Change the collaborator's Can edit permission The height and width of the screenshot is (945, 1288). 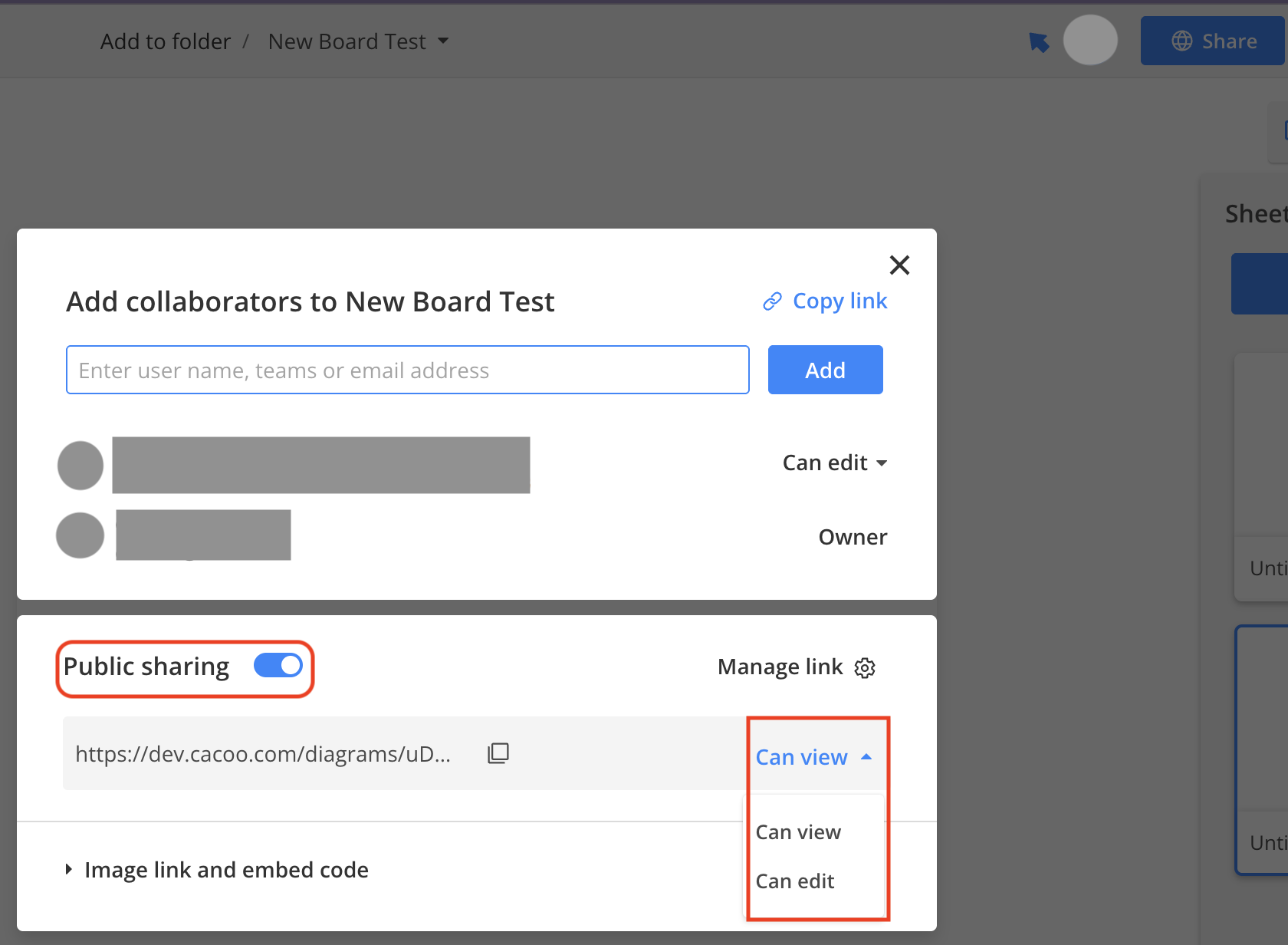click(x=835, y=463)
